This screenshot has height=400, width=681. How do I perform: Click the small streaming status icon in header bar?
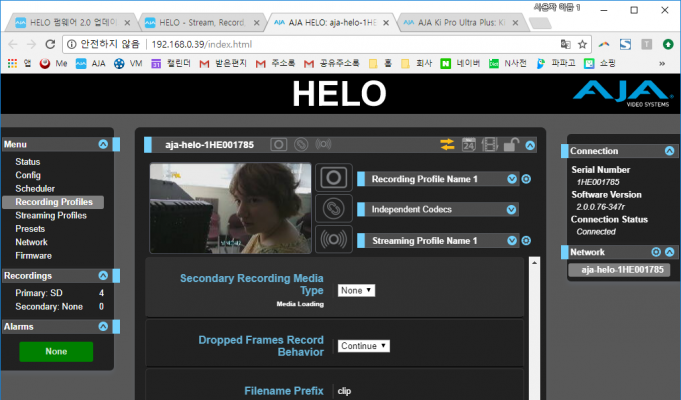click(x=323, y=144)
